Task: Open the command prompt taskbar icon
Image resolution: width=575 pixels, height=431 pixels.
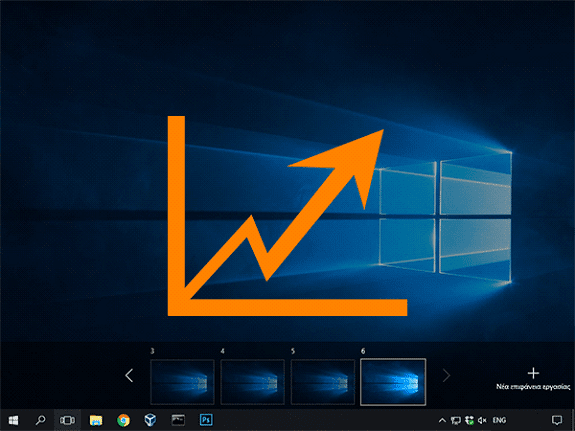Action: (178, 420)
